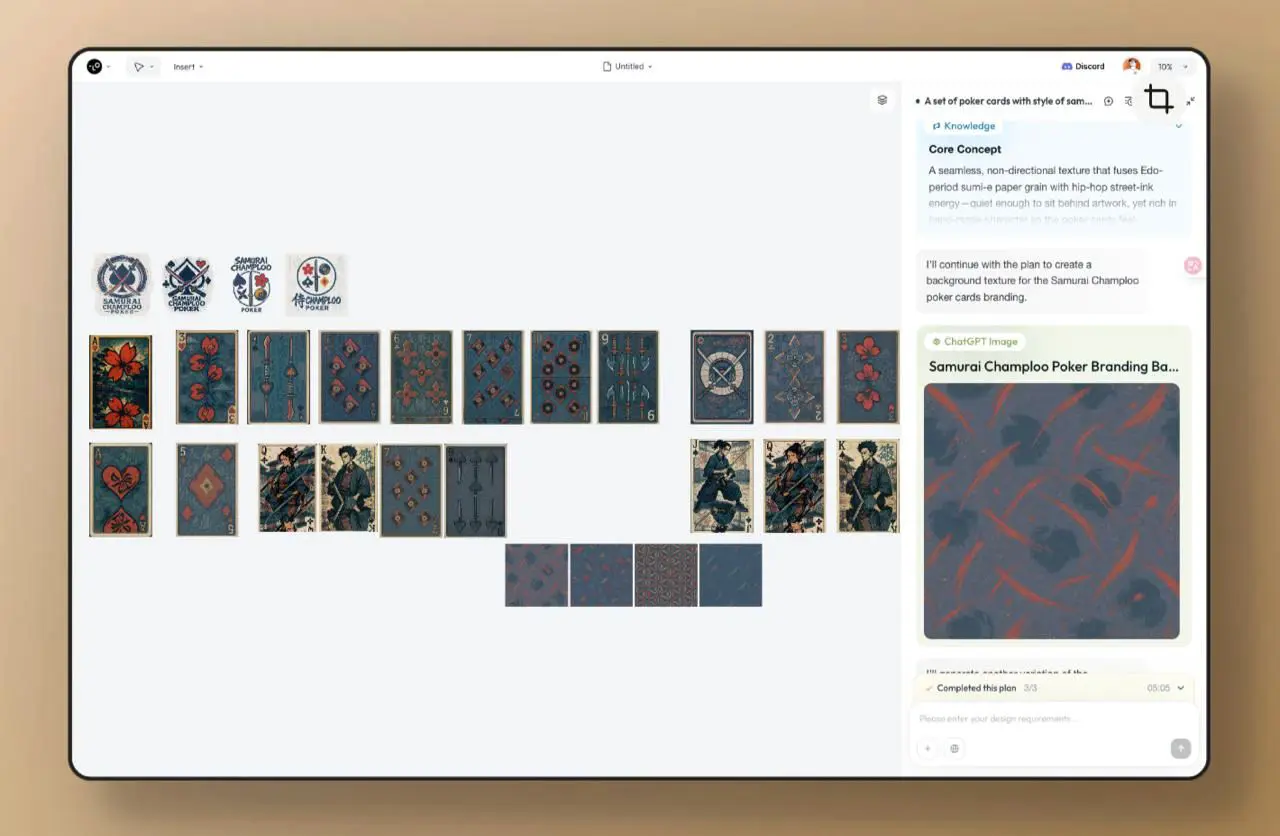The width and height of the screenshot is (1280, 836).
Task: Open the layers panel icon
Action: point(882,100)
